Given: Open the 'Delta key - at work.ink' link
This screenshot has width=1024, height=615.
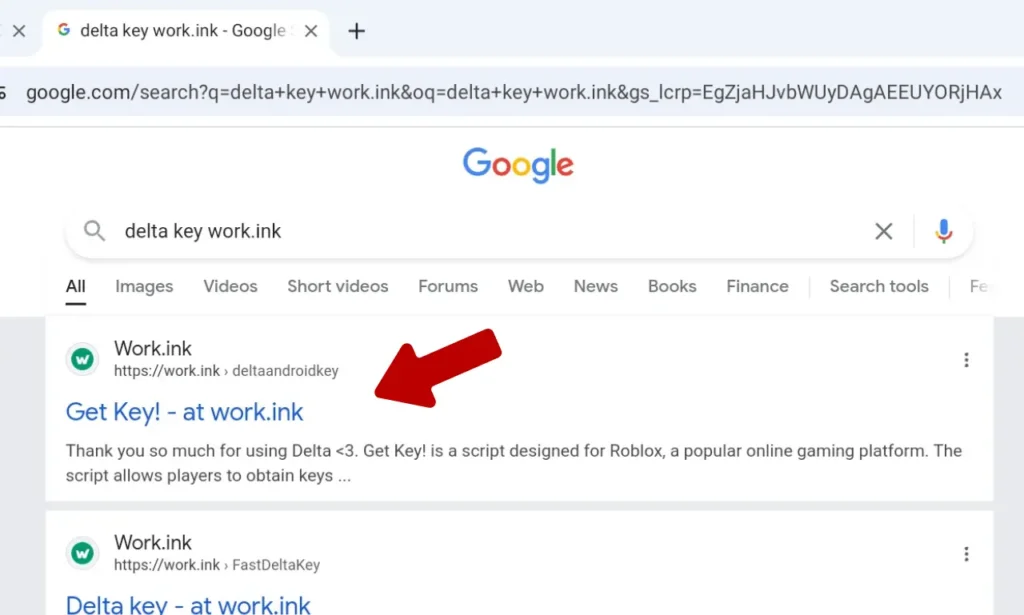Looking at the screenshot, I should point(188,604).
